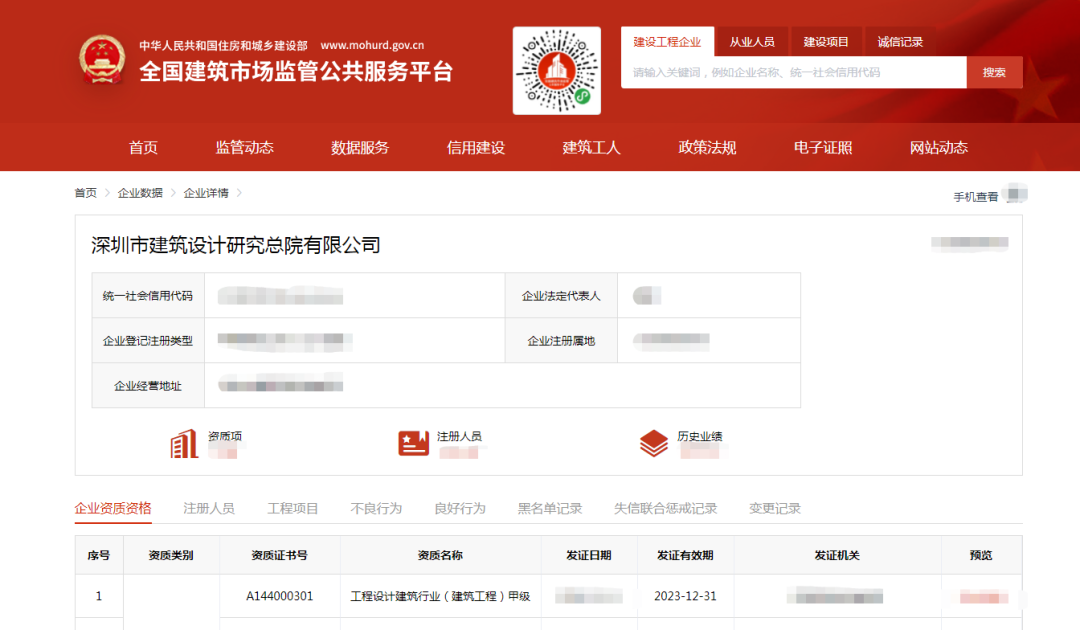Viewport: 1080px width, 630px height.
Task: Open 首页 in the main navigation
Action: 143,147
